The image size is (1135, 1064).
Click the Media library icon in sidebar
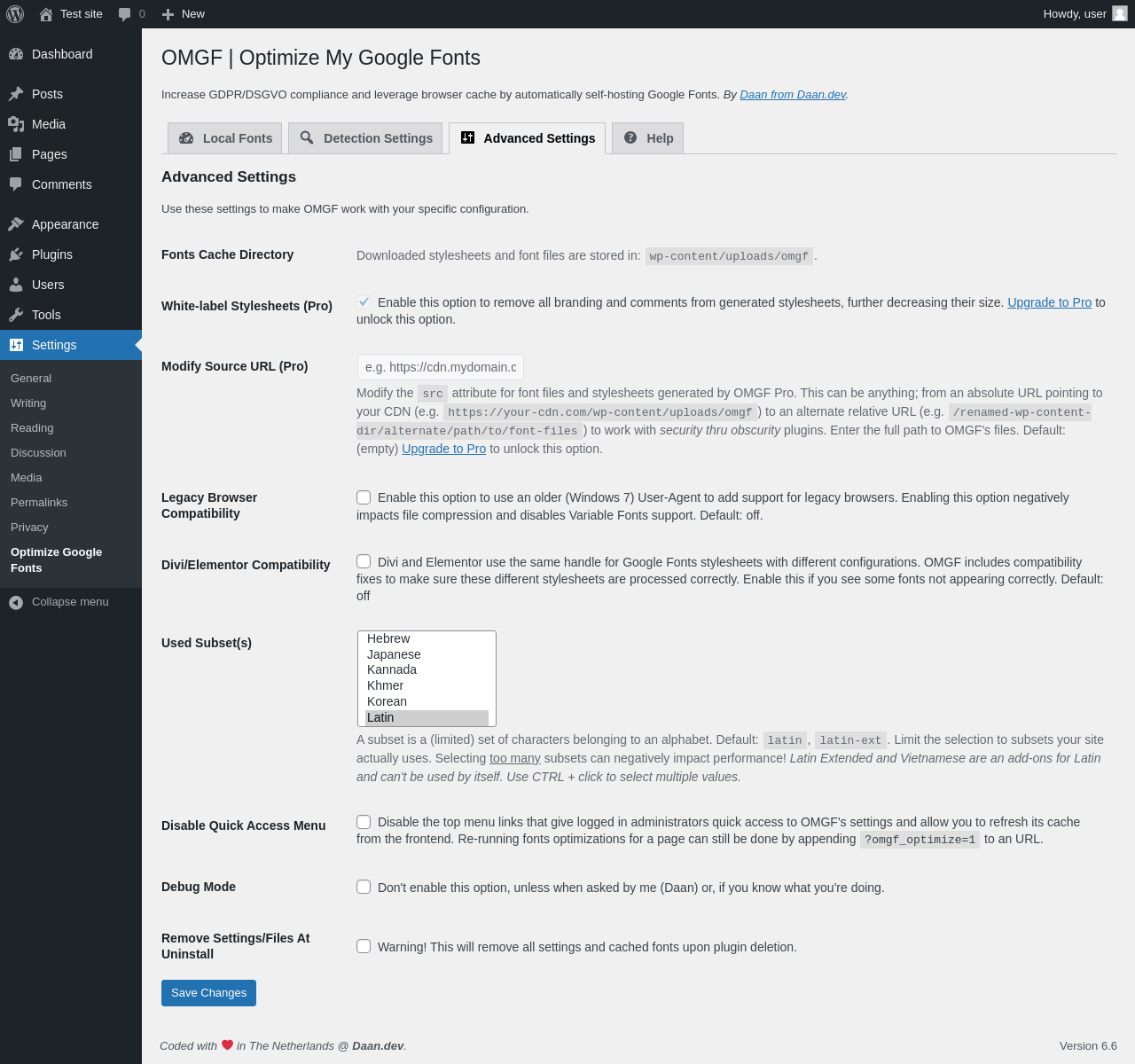[16, 124]
